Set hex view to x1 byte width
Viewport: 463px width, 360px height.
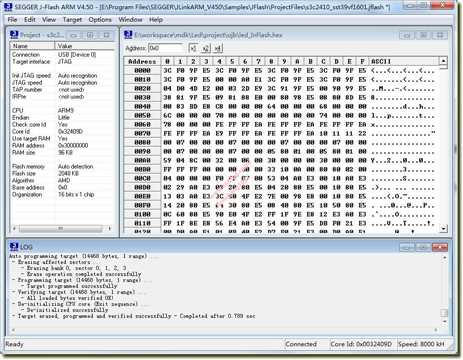193,48
